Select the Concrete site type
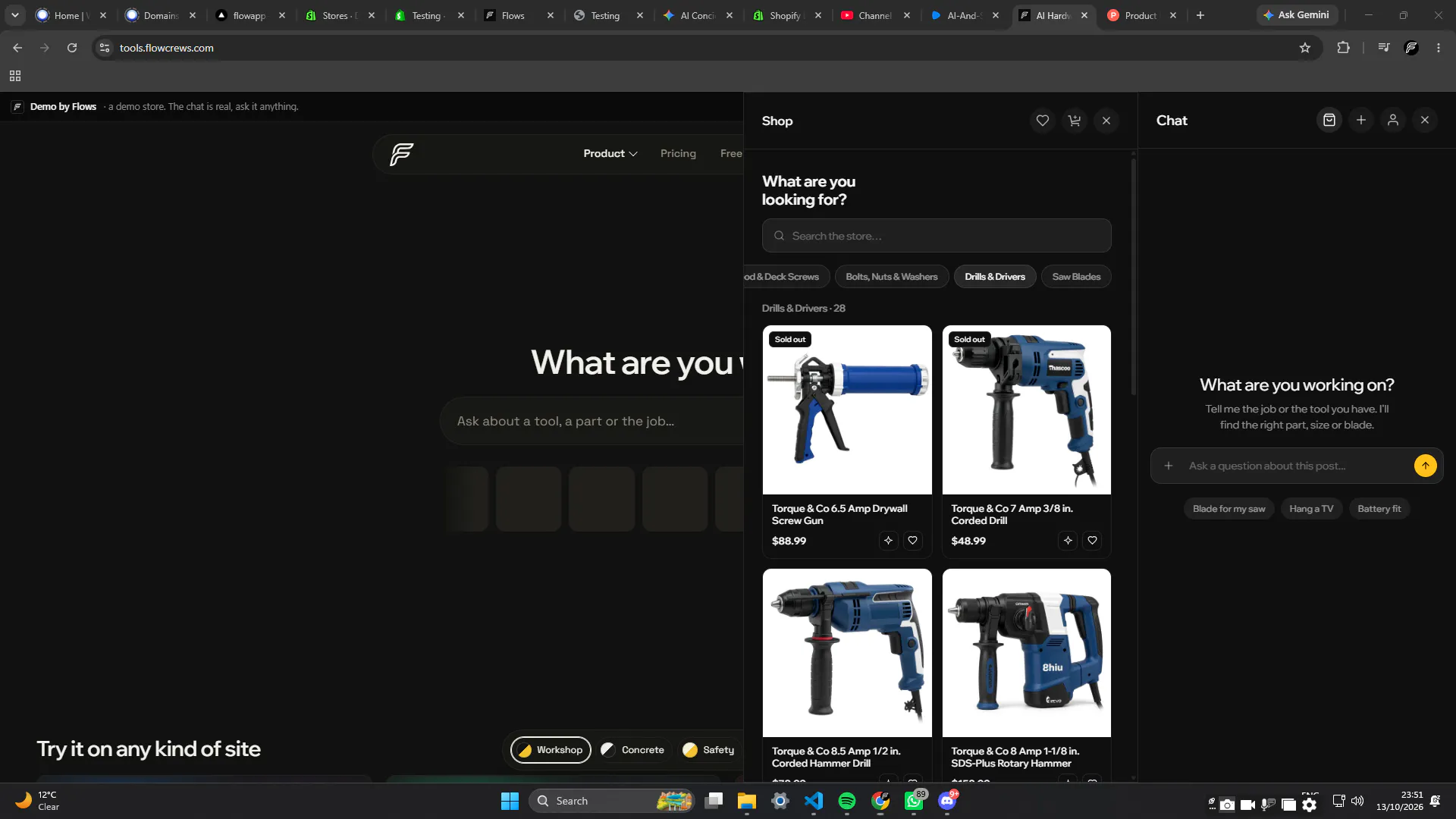1456x819 pixels. (x=632, y=750)
